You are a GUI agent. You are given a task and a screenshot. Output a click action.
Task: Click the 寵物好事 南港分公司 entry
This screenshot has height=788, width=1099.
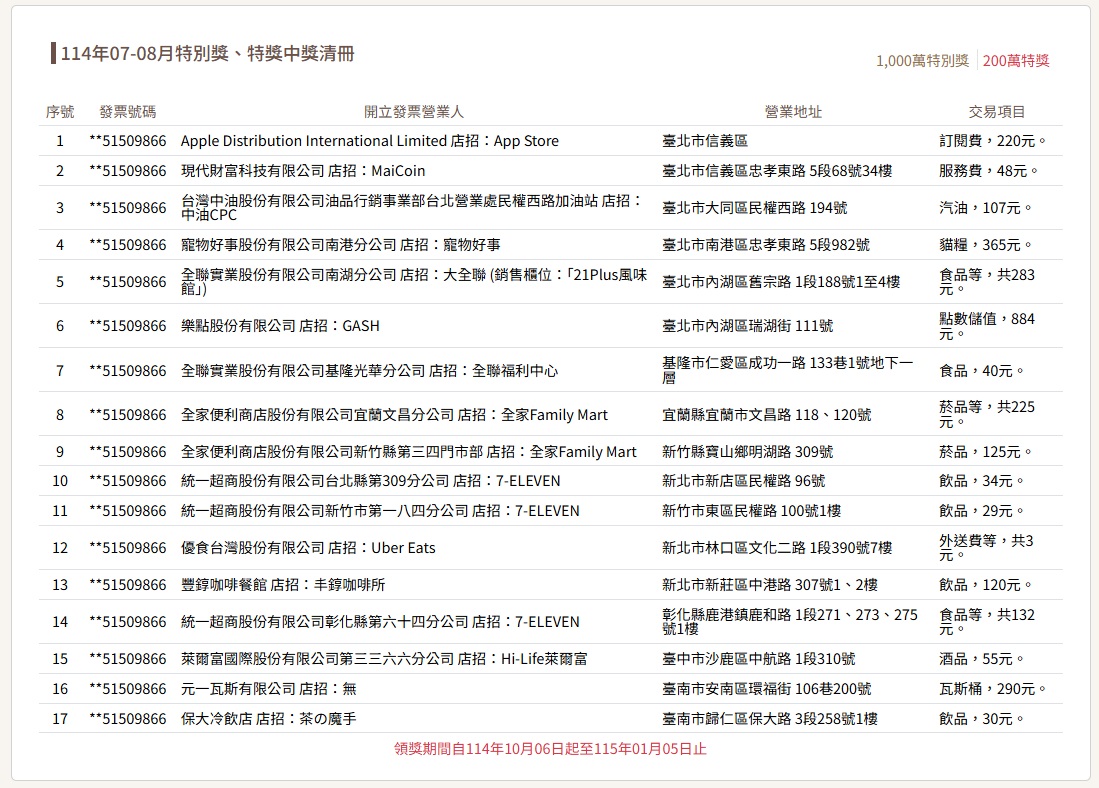(341, 245)
